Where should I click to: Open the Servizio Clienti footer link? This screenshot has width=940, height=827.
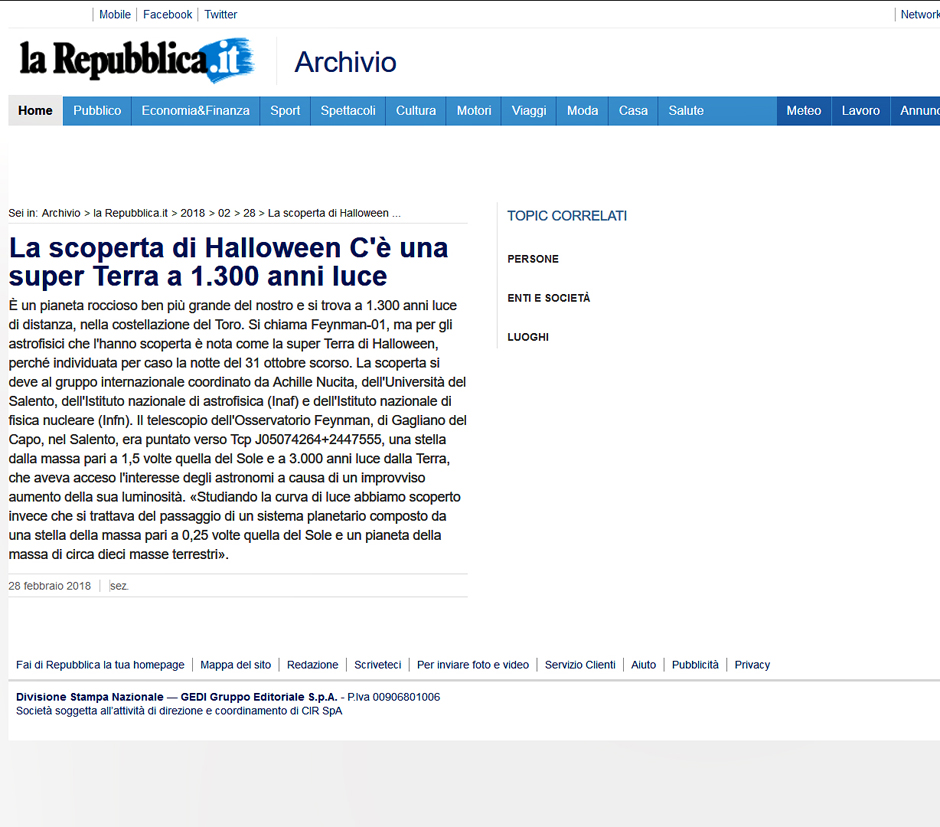[580, 665]
